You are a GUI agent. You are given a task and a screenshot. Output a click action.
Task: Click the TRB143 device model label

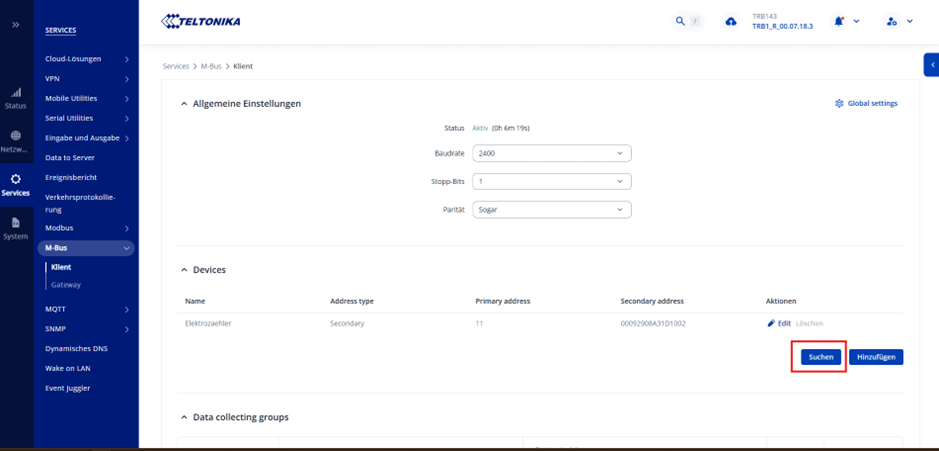pyautogui.click(x=764, y=17)
